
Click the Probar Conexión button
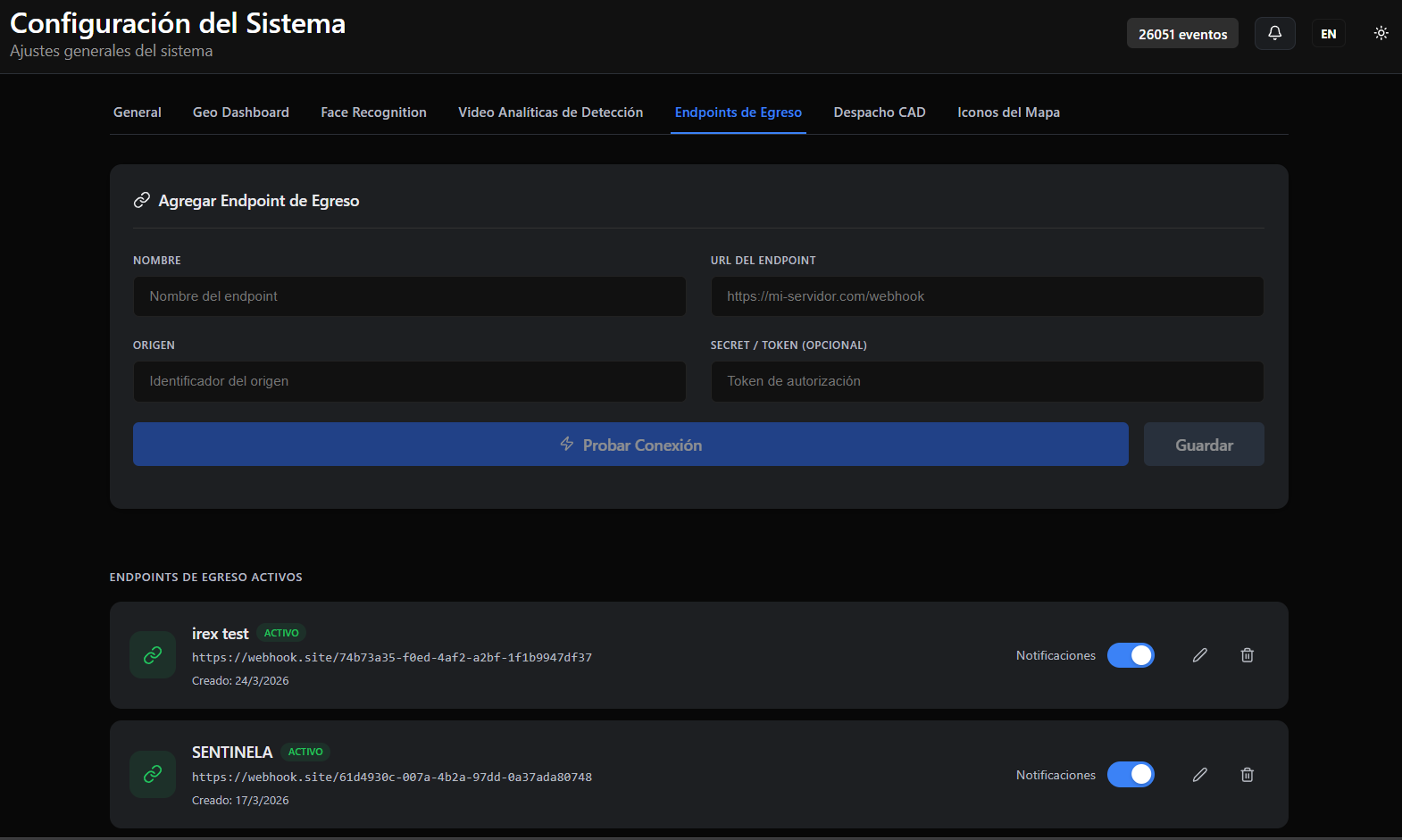point(630,445)
